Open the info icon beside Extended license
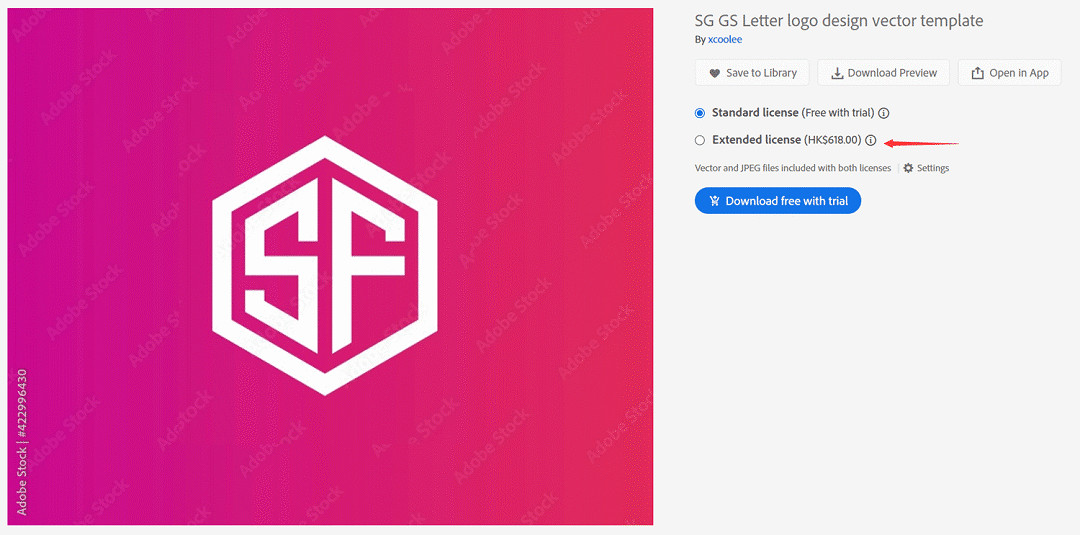 (871, 140)
